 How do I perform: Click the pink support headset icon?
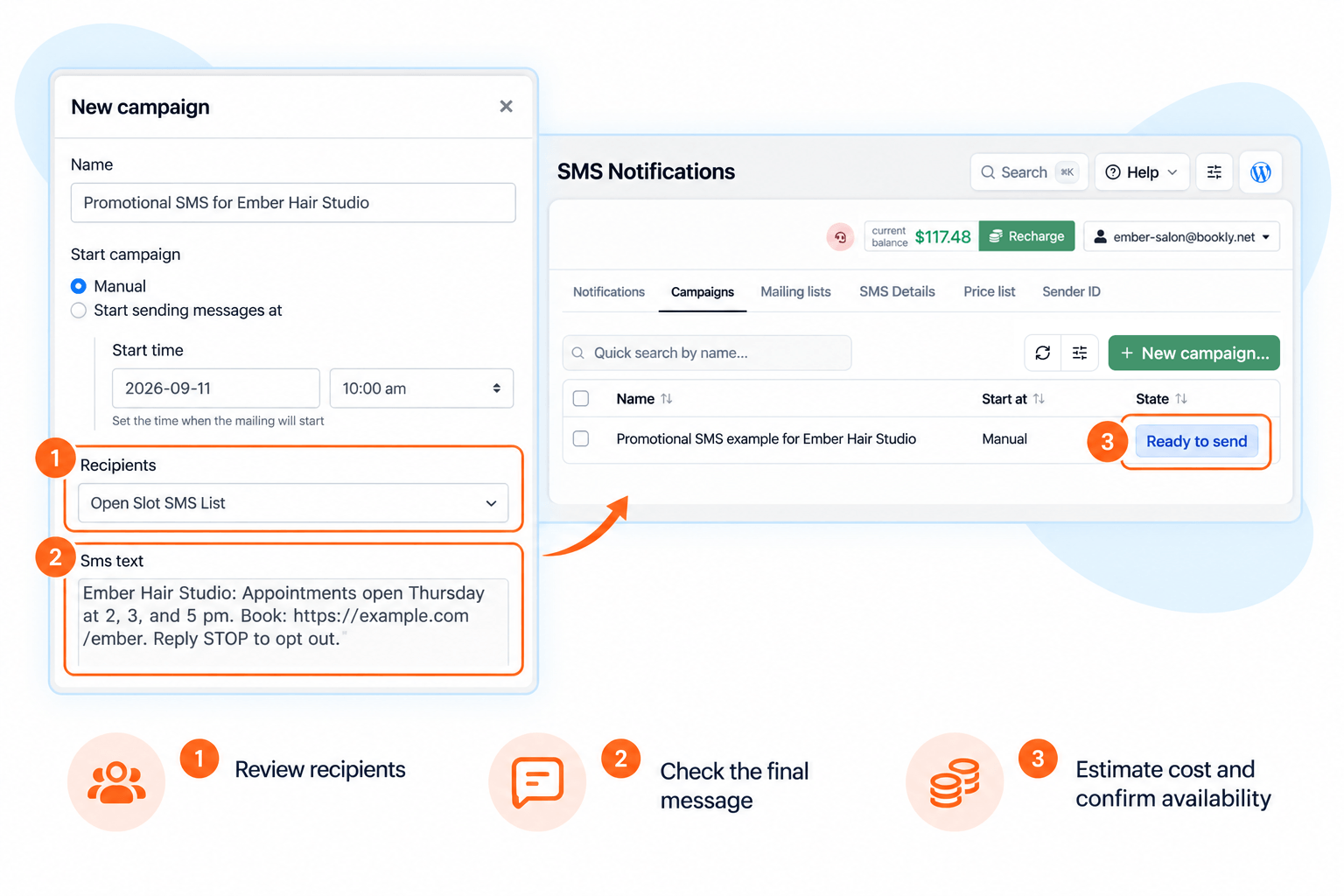tap(840, 237)
